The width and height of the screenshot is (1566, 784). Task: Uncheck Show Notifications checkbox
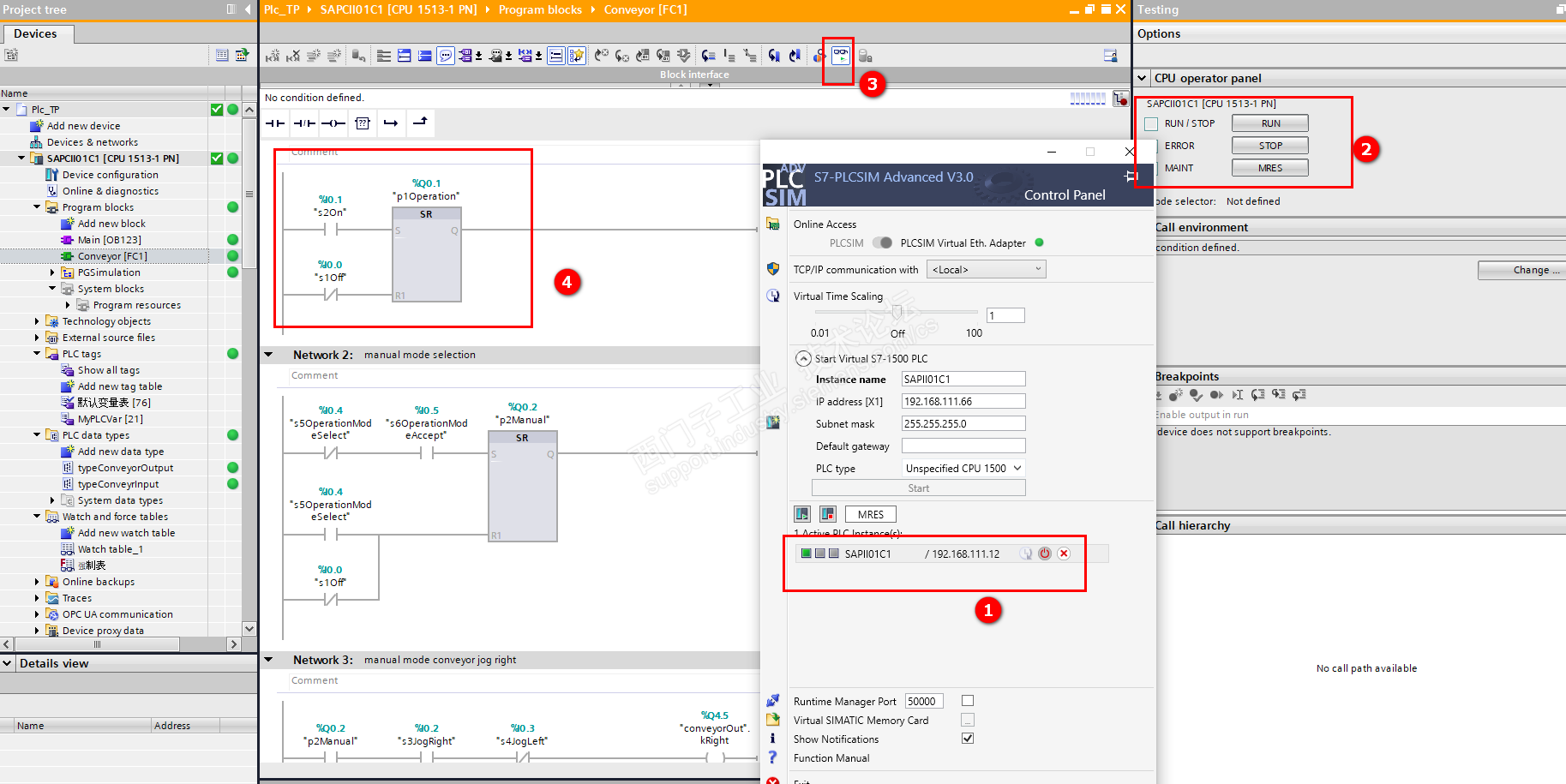968,739
